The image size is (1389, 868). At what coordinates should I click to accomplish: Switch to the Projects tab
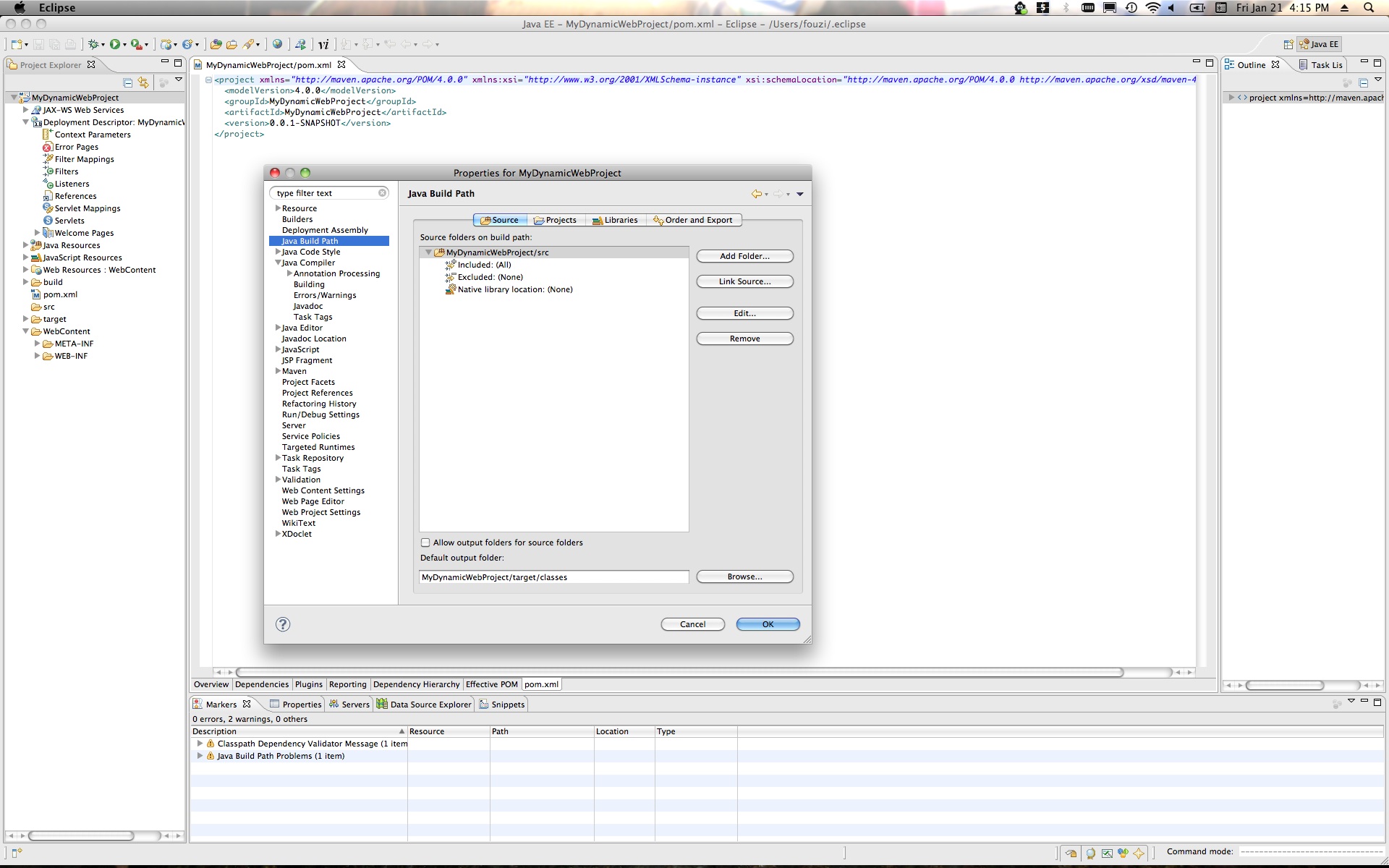555,220
